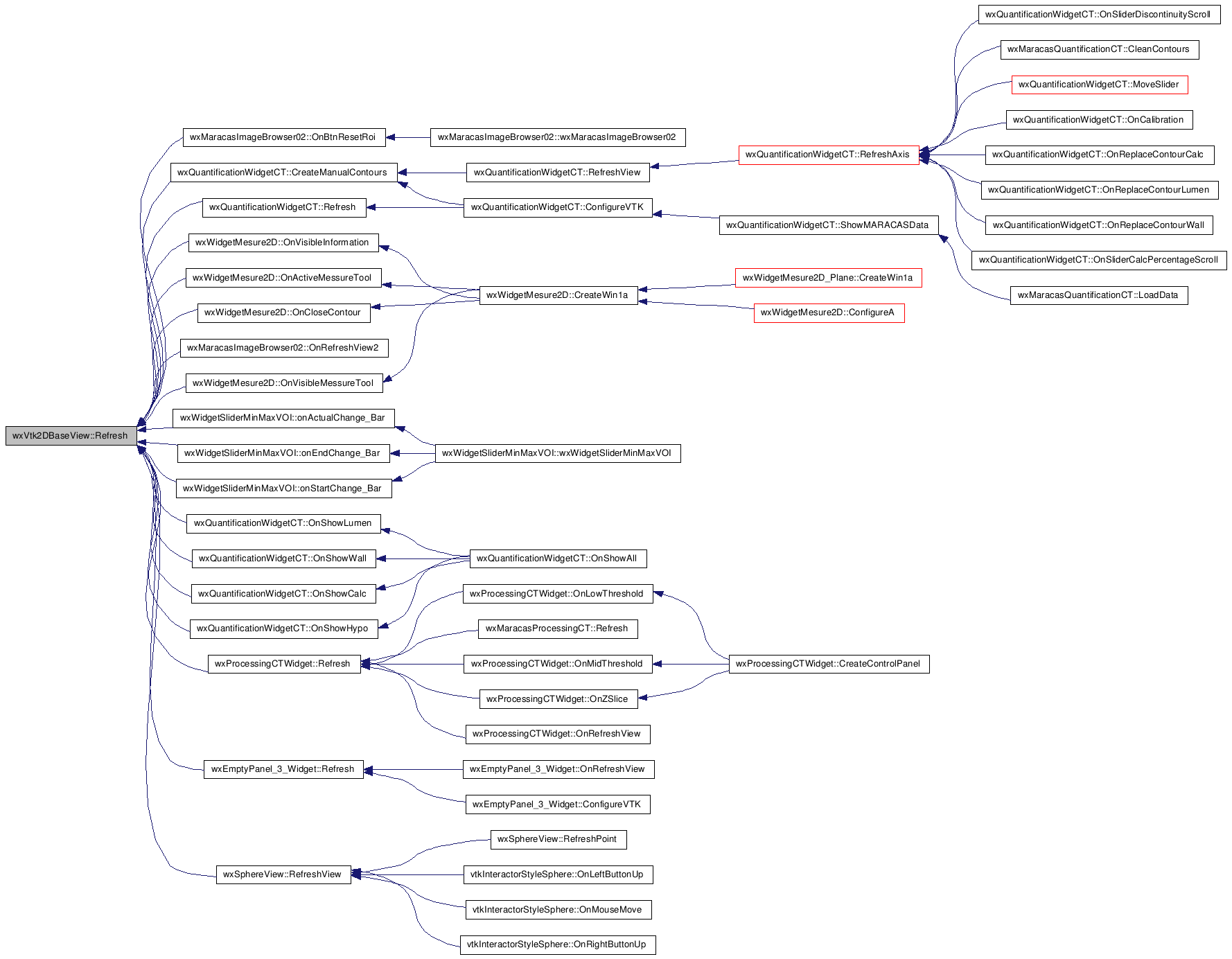The width and height of the screenshot is (1232, 959).
Task: Click red wxQuantificationWidgetCT::MoveSlider node
Action: point(1100,85)
